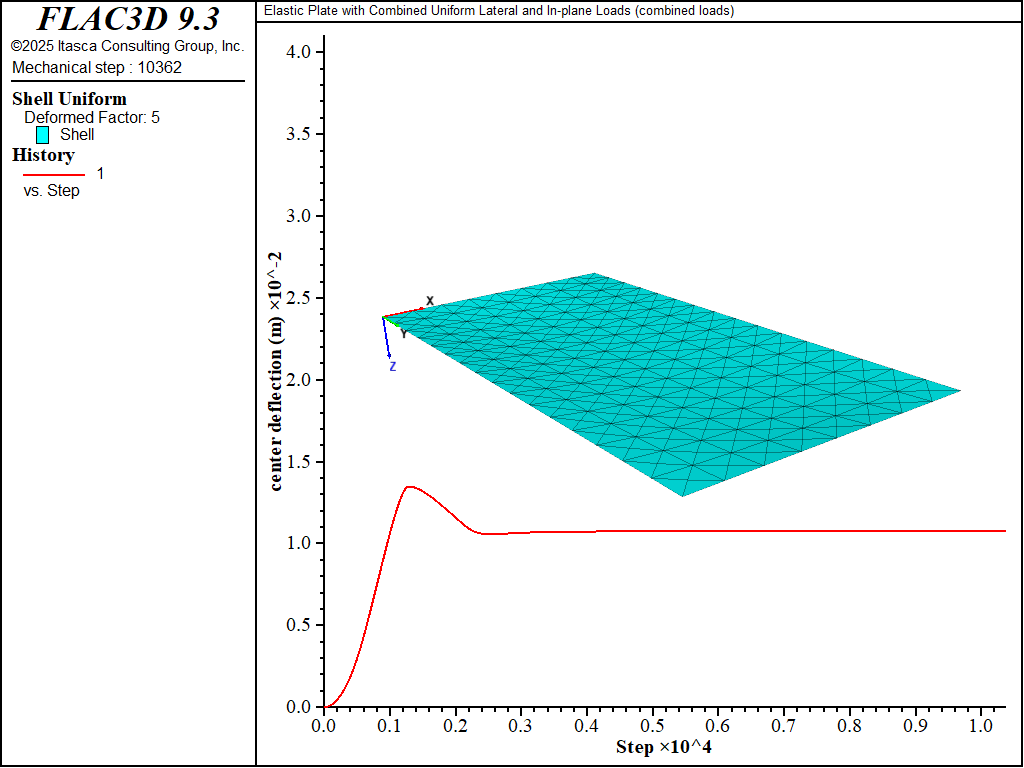Click the Deformed Factor: 5 entry

coord(92,118)
